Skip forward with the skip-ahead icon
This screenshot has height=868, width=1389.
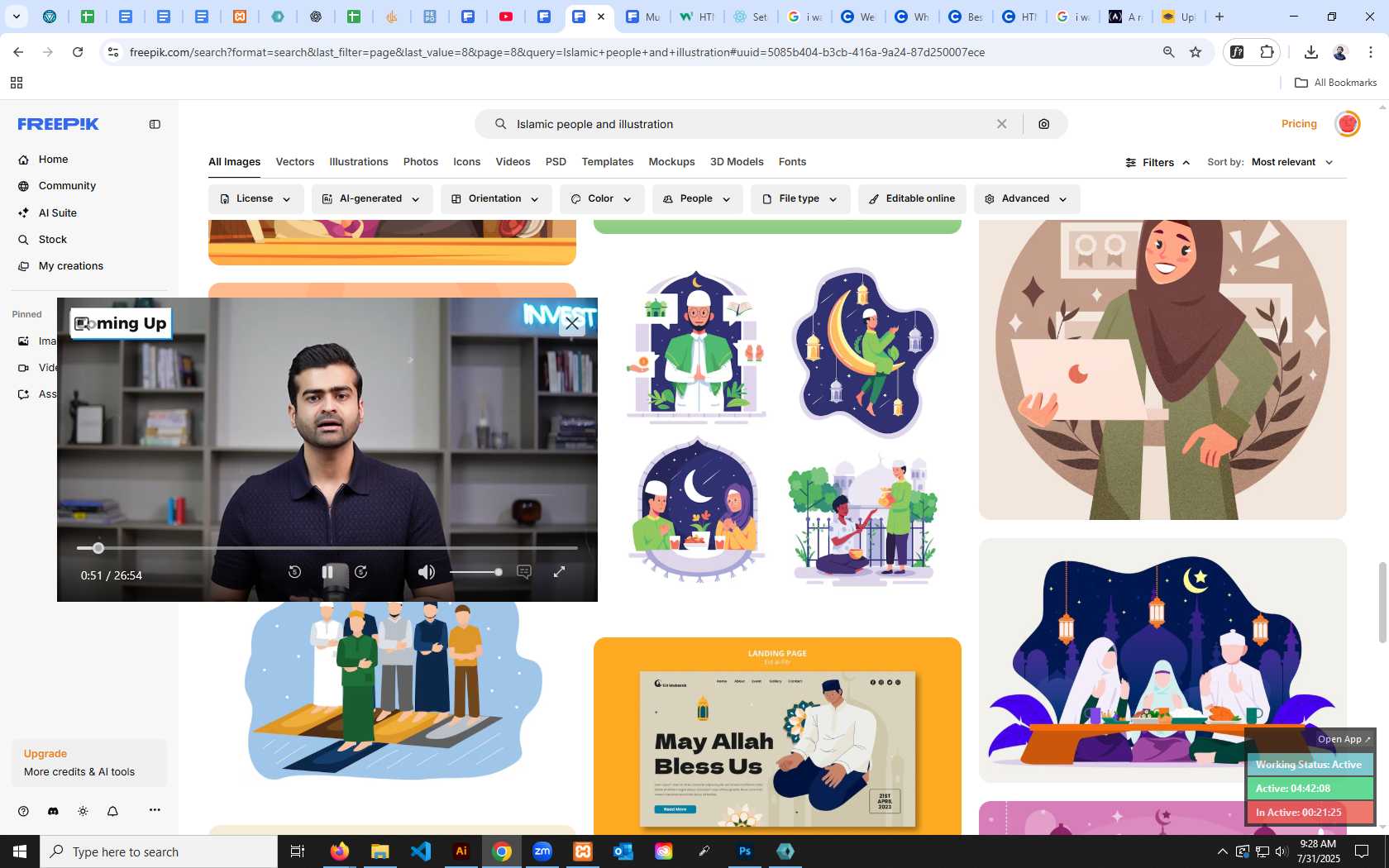click(360, 572)
